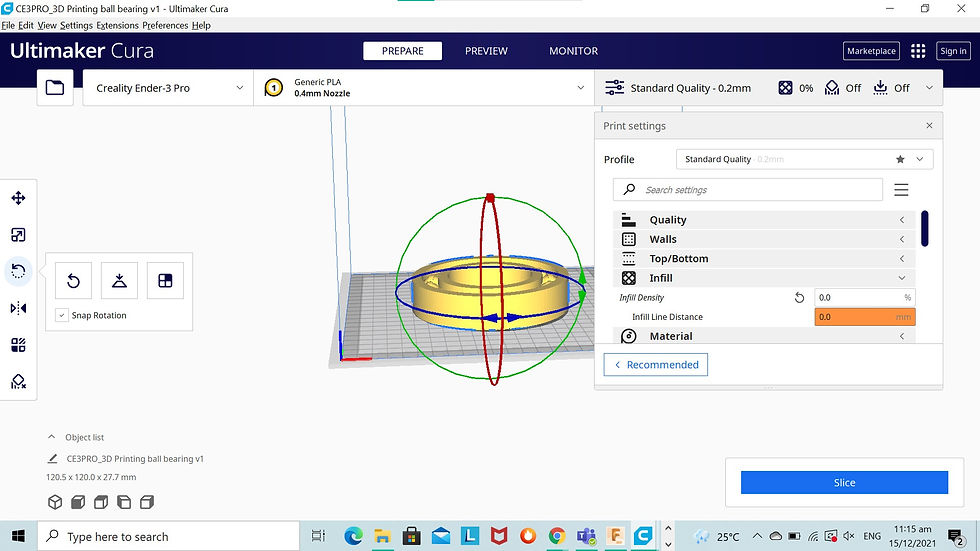Click the nozzle number 1 icon
980x551 pixels.
tap(273, 87)
